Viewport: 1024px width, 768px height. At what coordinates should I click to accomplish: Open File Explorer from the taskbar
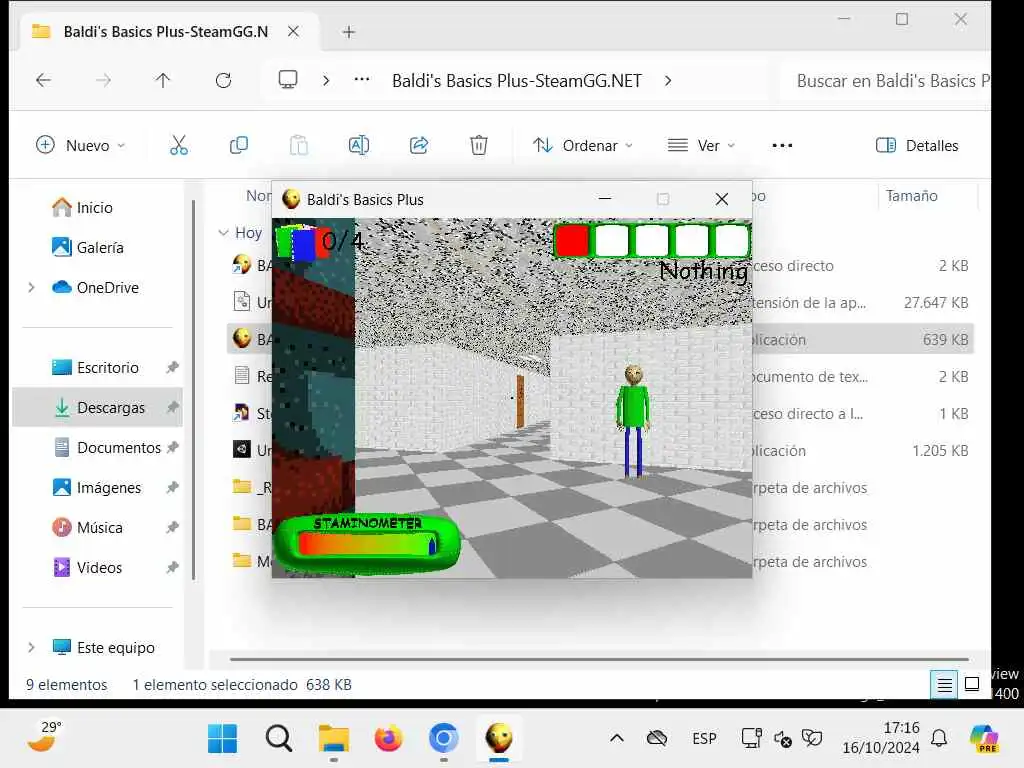(x=334, y=739)
